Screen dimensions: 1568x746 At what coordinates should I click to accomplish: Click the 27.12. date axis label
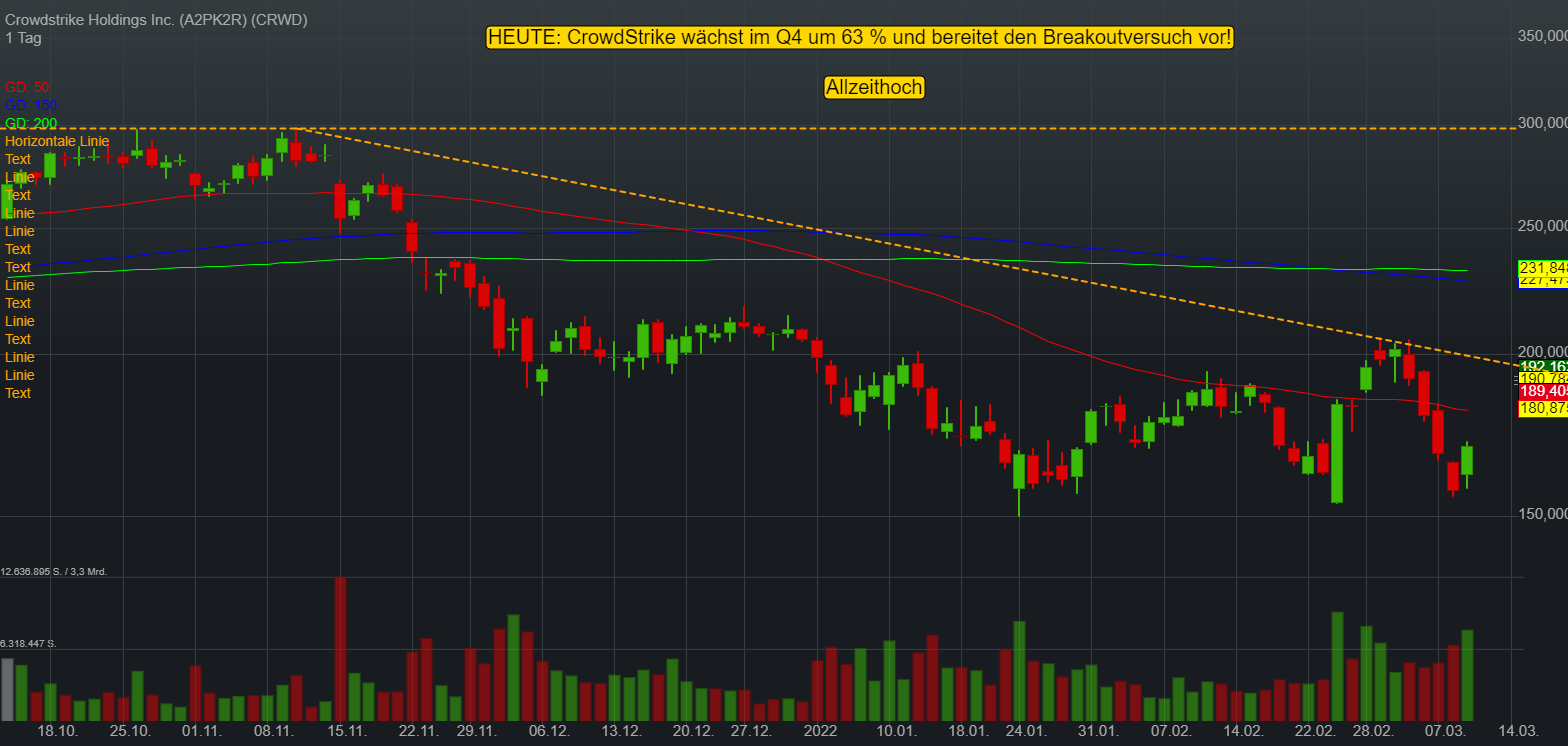point(751,732)
